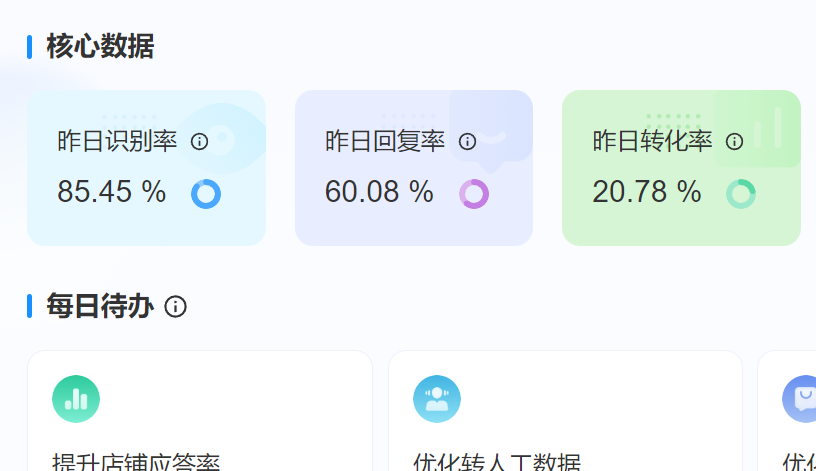Viewport: 816px width, 471px height.
Task: Click the blue donut chart for 识别率
Action: 206,193
